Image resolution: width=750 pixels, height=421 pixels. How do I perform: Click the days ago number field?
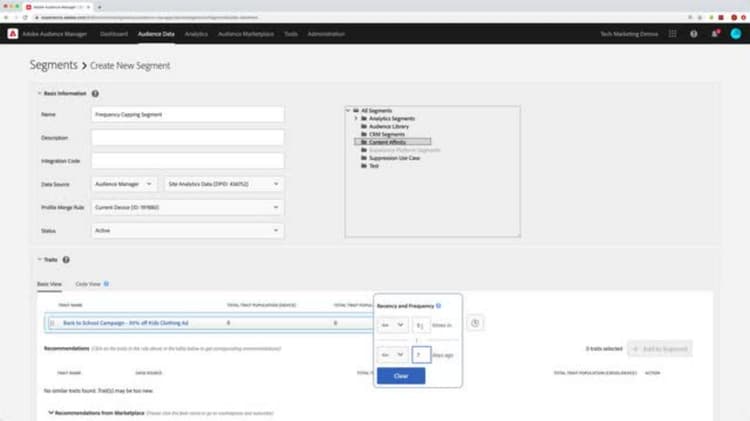coord(421,355)
